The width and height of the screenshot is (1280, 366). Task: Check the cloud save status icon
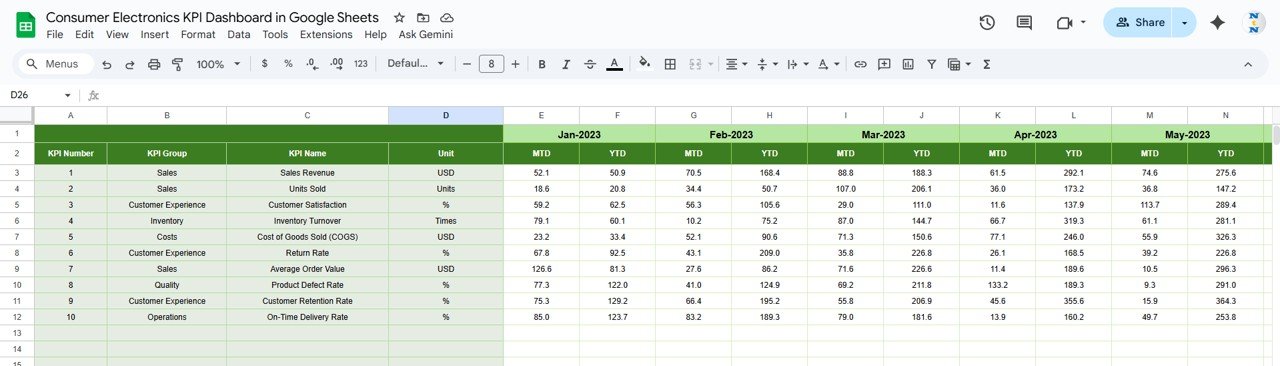[447, 18]
